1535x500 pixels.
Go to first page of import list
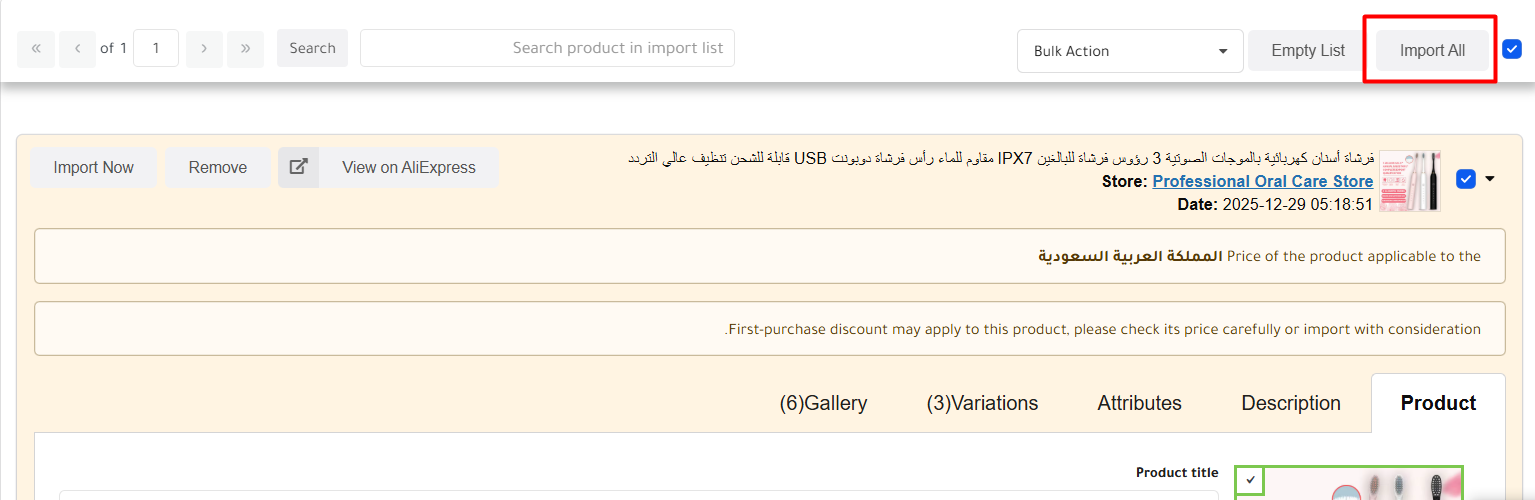(x=36, y=48)
